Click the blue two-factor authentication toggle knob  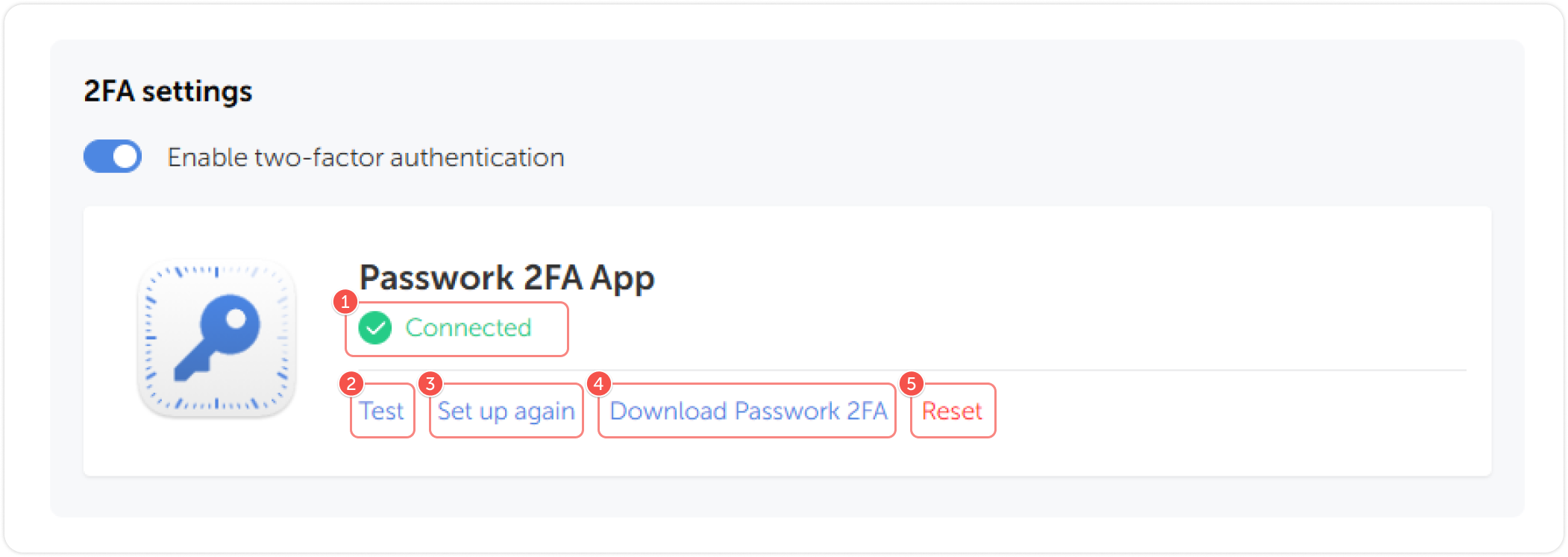click(124, 157)
